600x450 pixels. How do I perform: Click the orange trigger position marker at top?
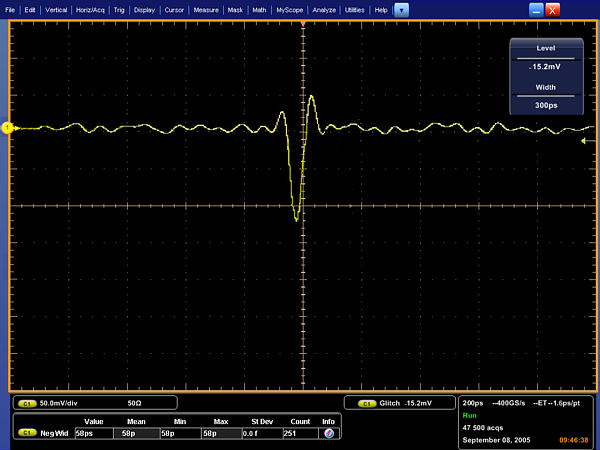click(303, 22)
